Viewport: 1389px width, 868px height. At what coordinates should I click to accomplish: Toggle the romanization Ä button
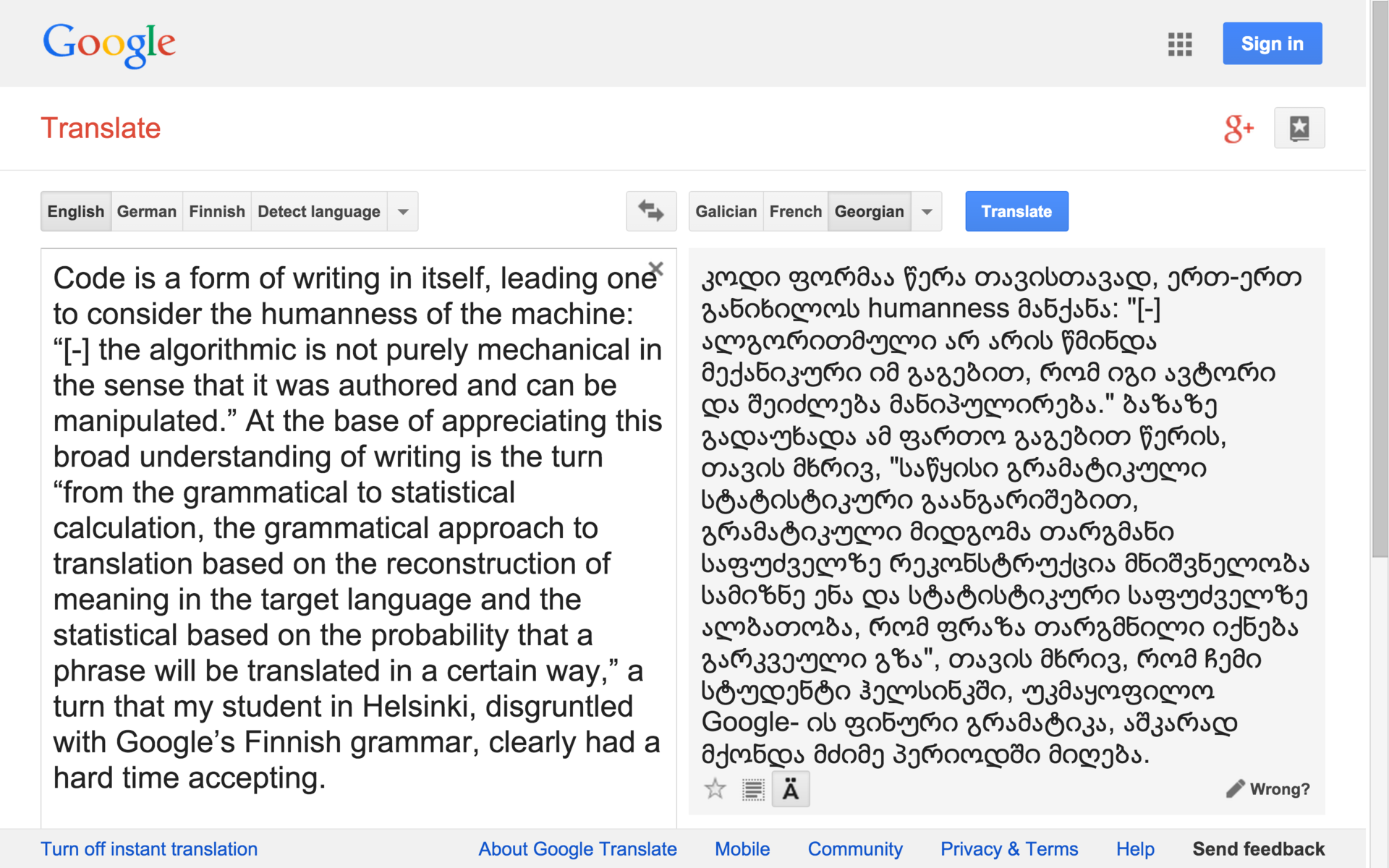pos(791,789)
